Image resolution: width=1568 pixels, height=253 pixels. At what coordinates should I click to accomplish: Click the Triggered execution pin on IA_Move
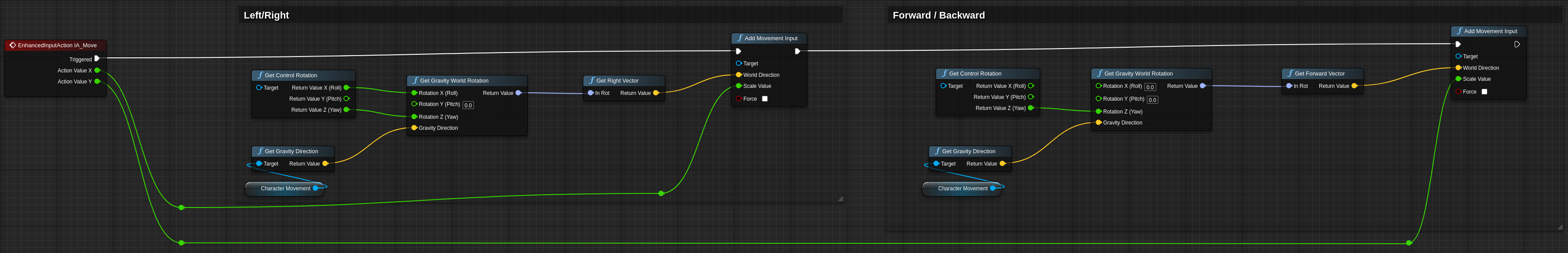point(97,59)
